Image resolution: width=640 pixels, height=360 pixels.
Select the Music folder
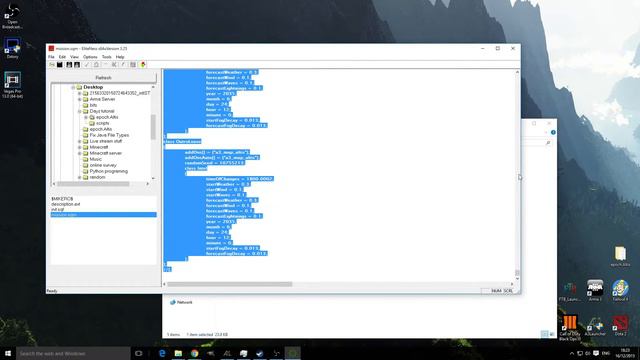pos(96,159)
